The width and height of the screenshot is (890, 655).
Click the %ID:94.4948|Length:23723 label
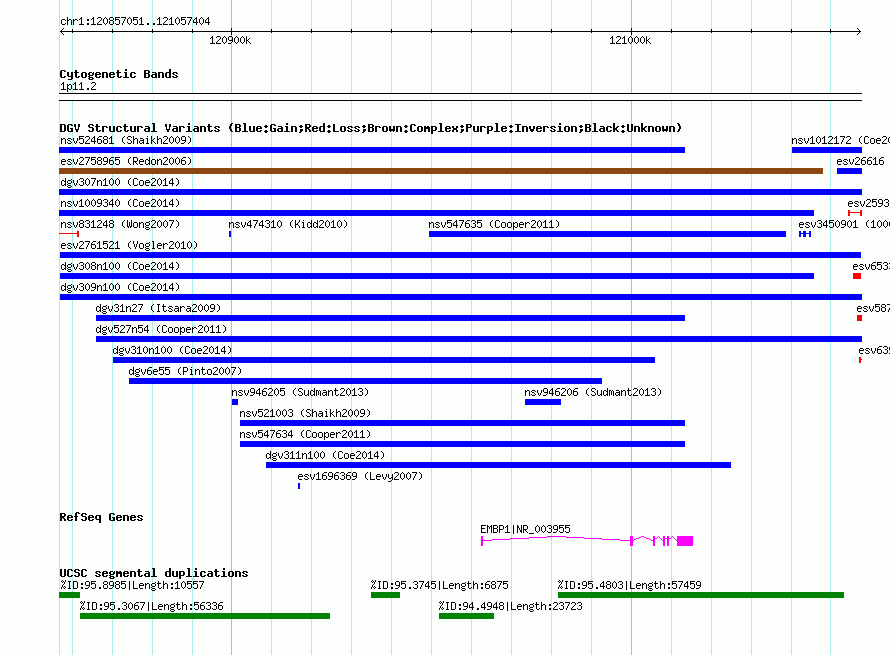[510, 606]
